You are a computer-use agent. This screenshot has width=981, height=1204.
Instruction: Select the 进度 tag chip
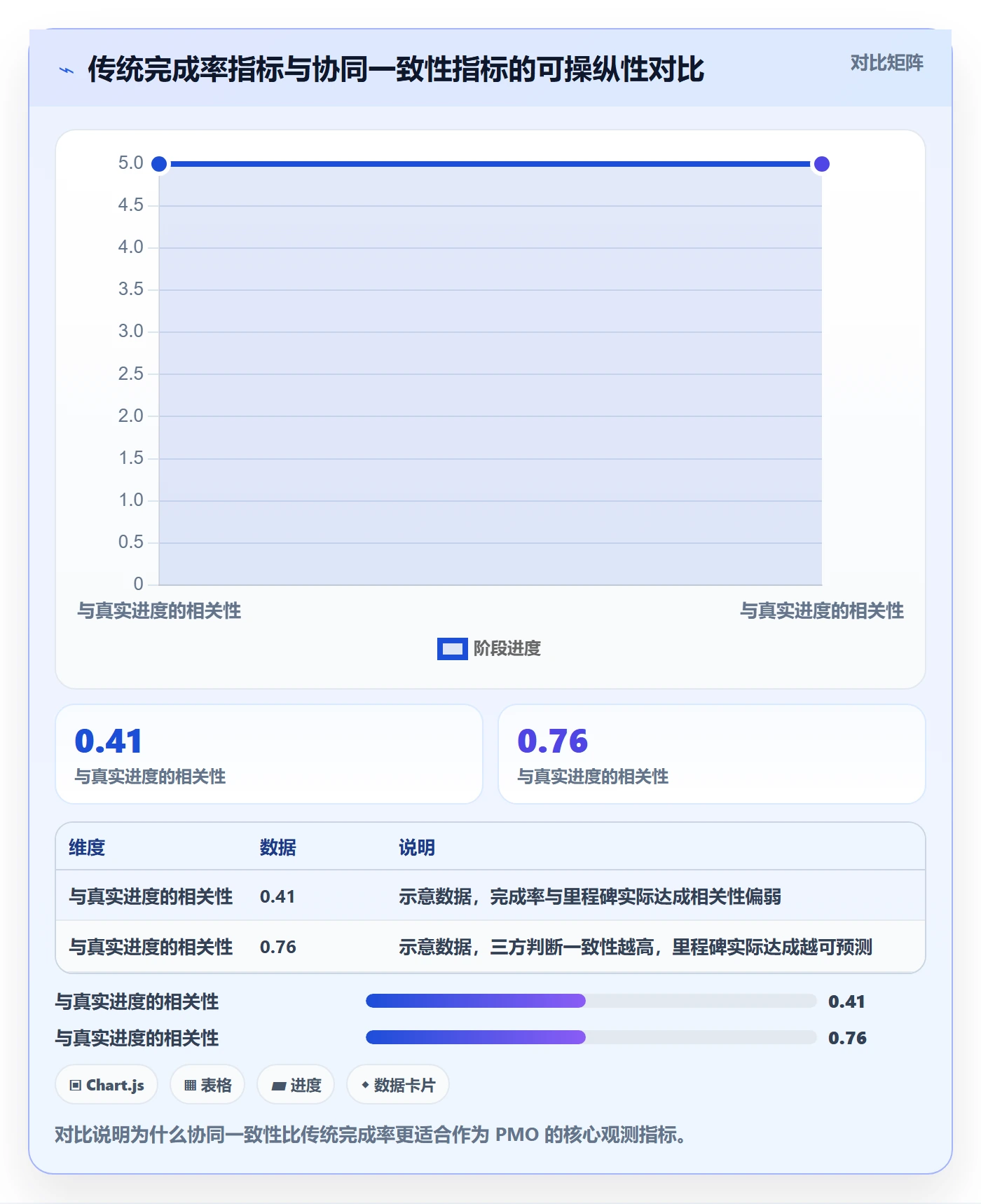[x=296, y=1085]
